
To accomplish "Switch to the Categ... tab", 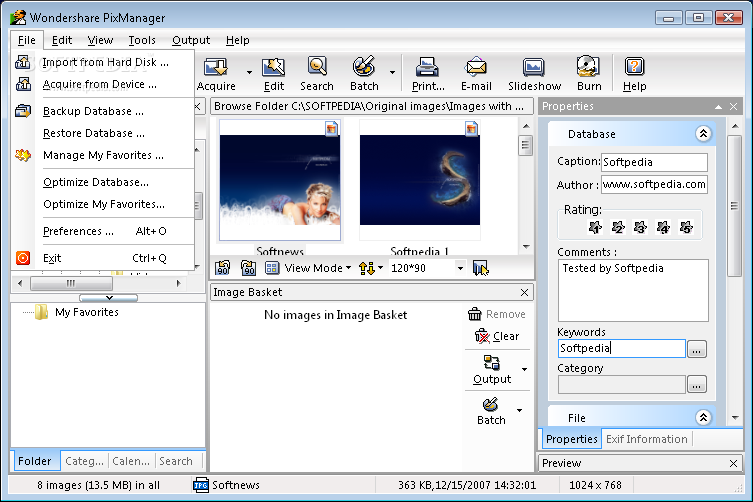I will [x=85, y=461].
